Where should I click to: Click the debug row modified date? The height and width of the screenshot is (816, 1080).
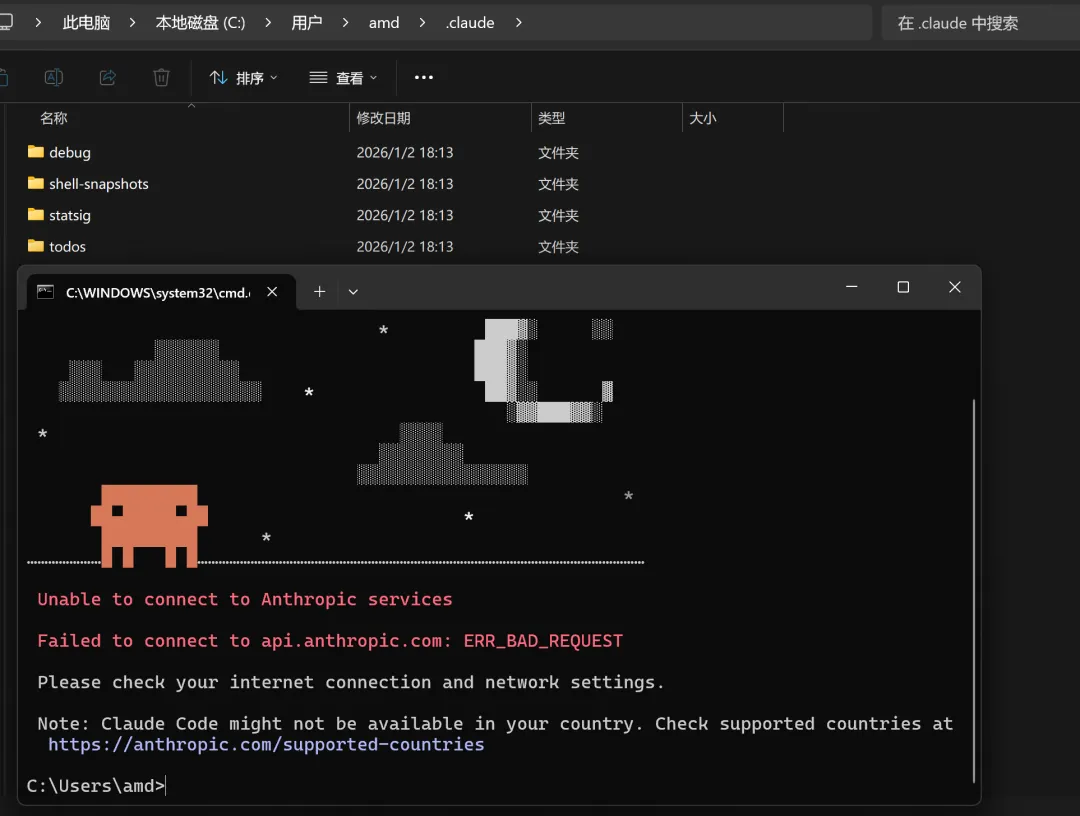404,152
